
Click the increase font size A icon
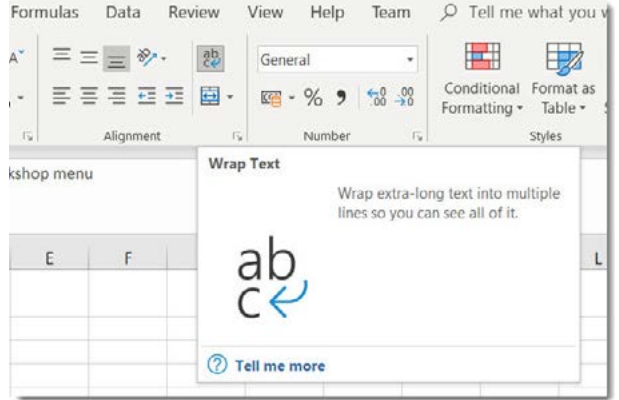click(17, 57)
